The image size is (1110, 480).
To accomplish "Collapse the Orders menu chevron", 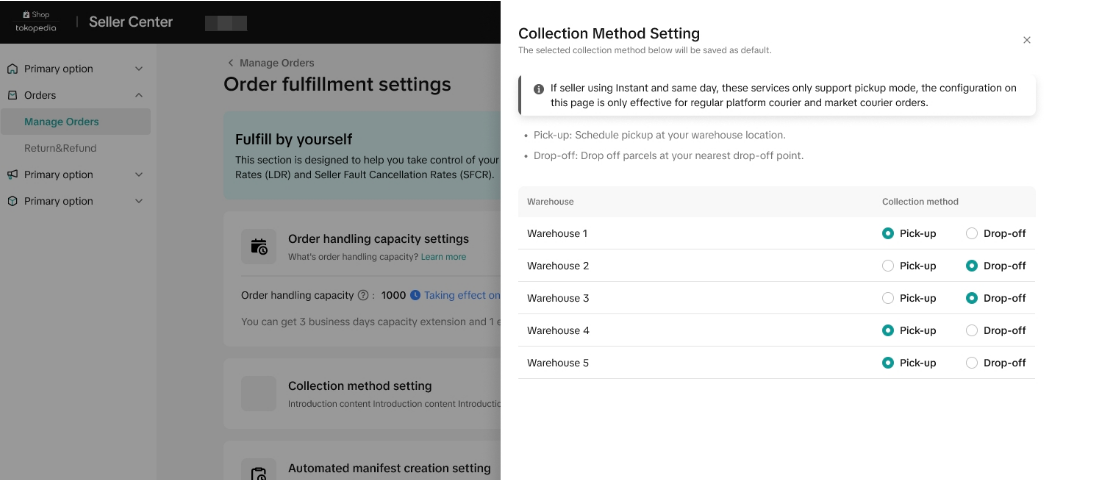I will click(139, 96).
